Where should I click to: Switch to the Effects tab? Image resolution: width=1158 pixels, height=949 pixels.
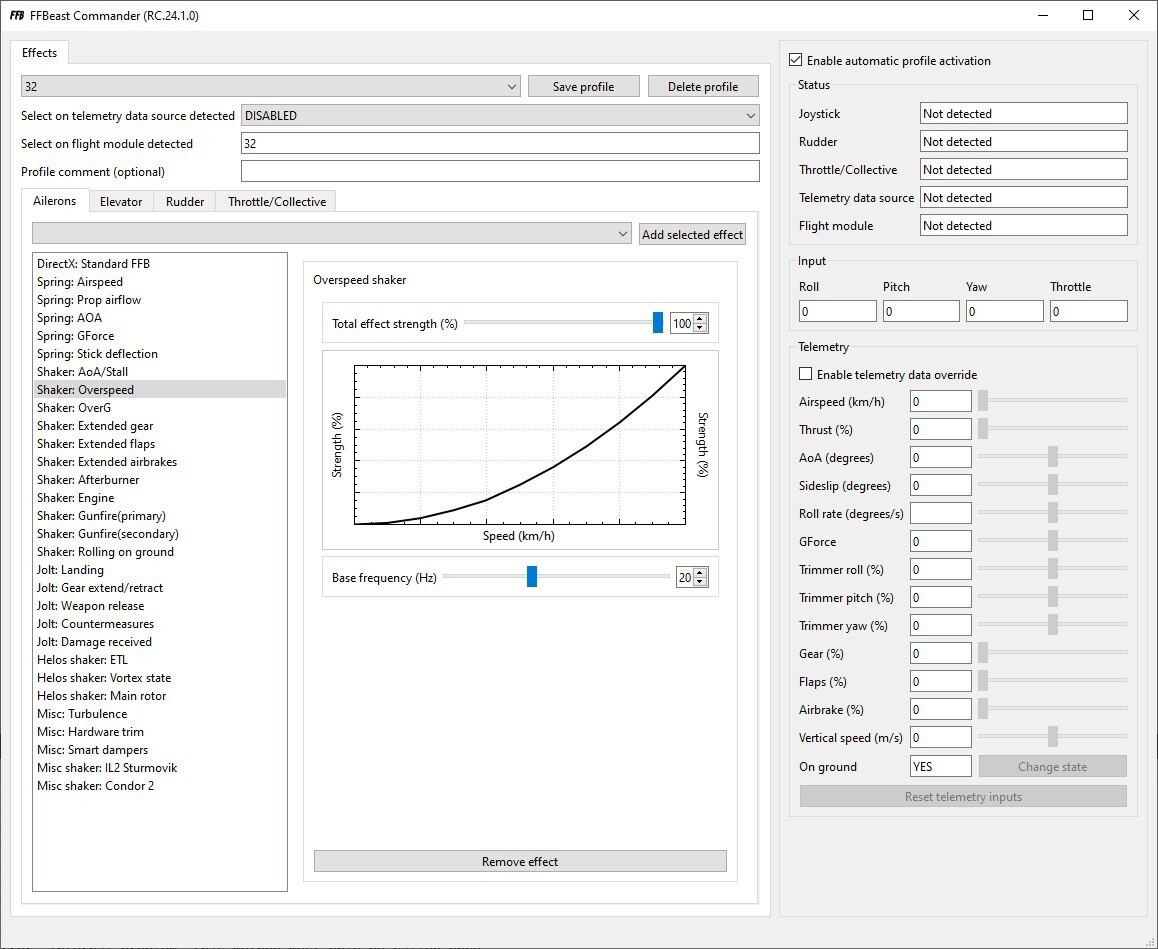point(39,53)
